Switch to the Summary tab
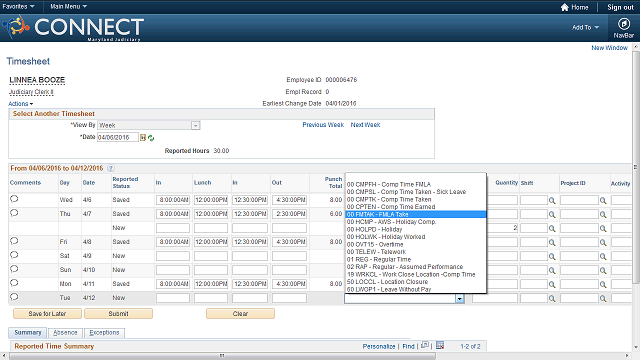 [28, 333]
